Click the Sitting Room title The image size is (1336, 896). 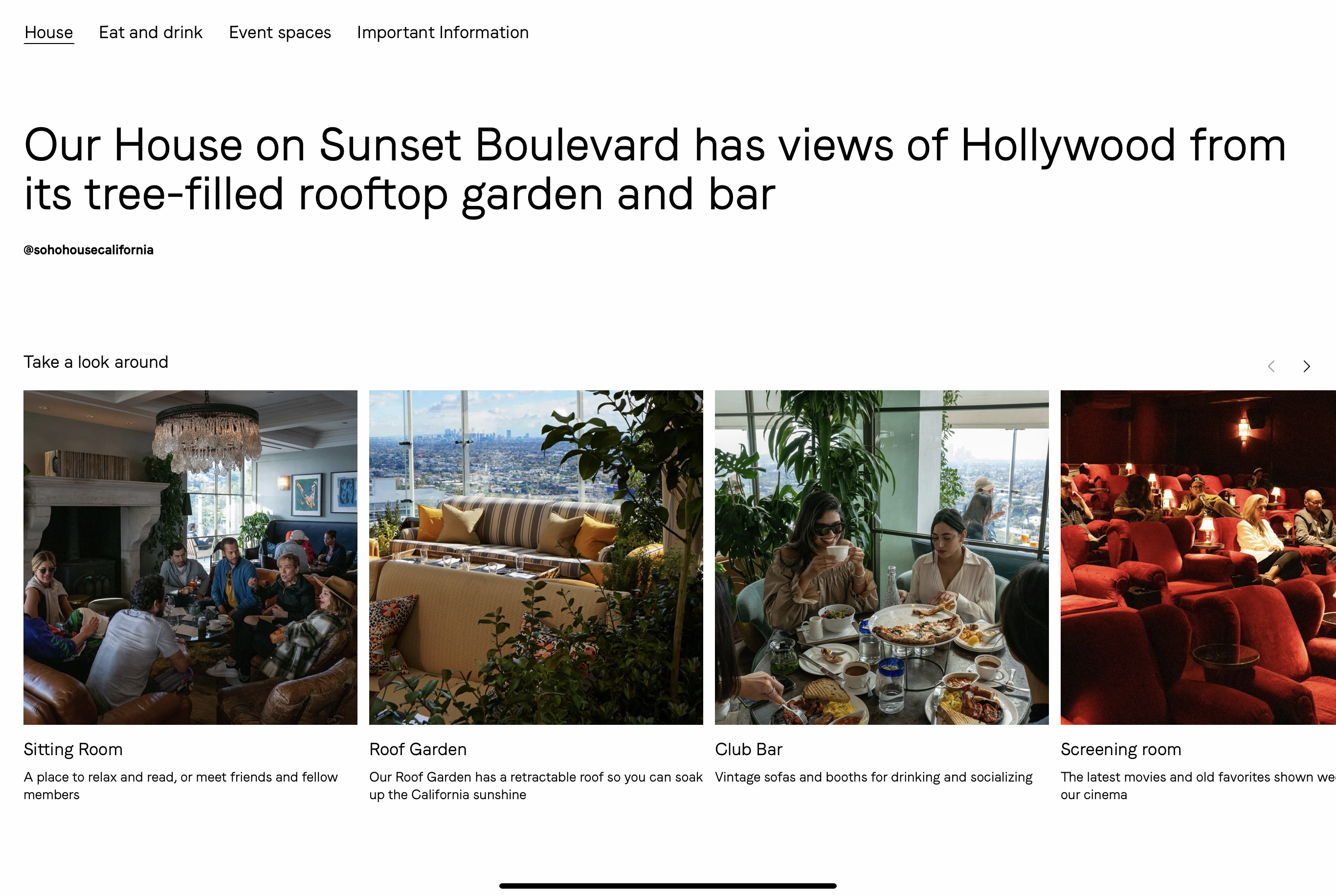(73, 749)
